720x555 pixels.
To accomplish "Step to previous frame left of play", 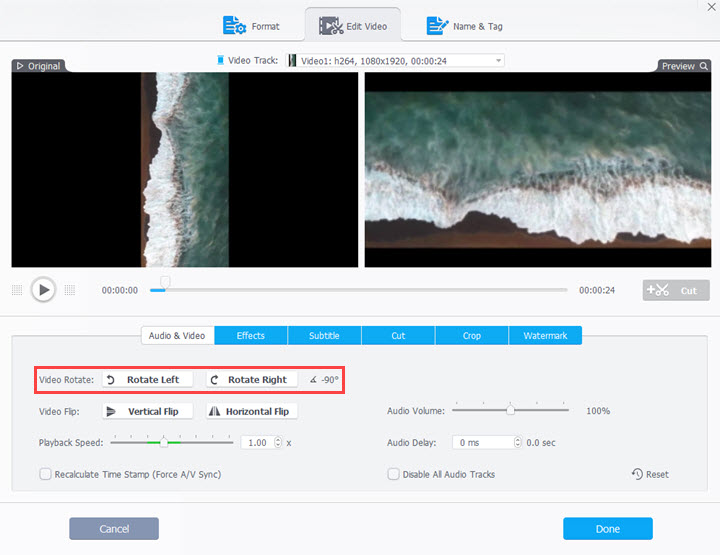I will (17, 290).
